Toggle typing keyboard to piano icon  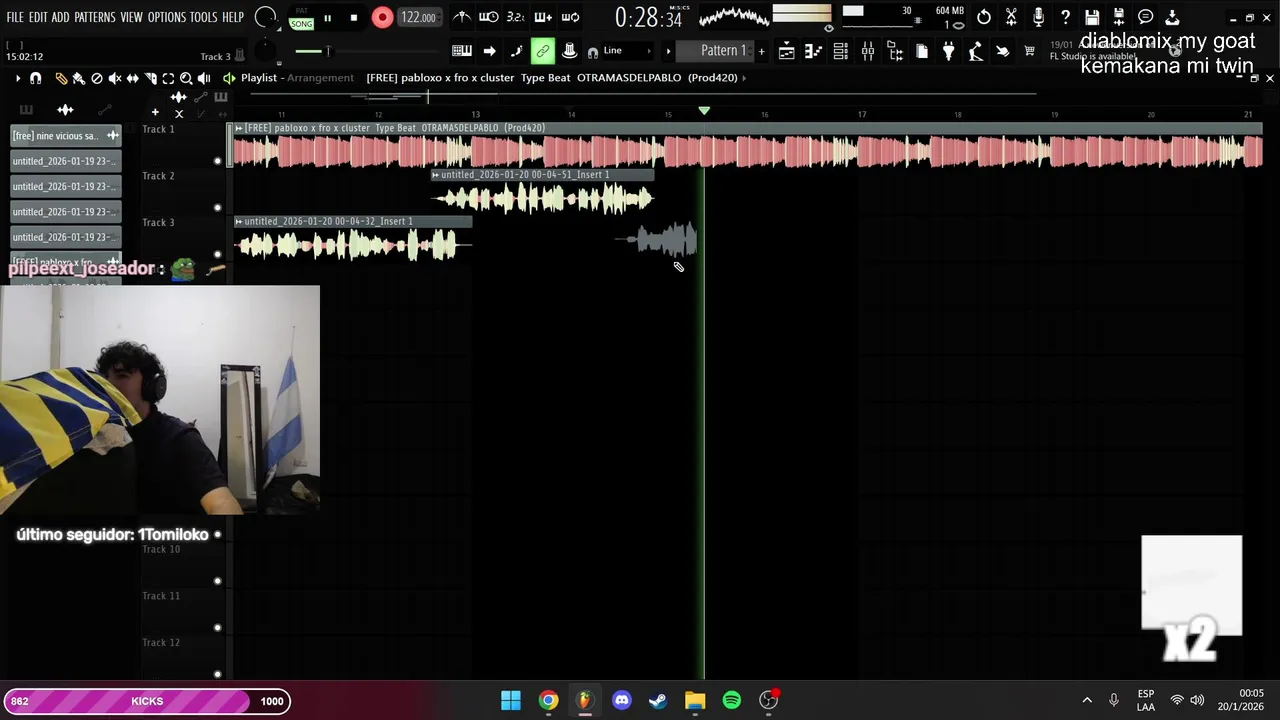pyautogui.click(x=462, y=51)
